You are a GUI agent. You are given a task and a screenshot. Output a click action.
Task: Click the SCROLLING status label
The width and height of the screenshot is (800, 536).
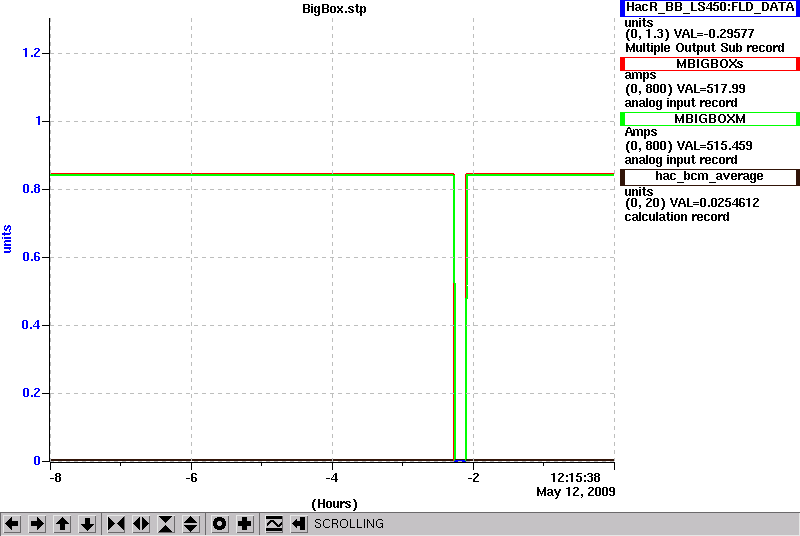point(348,524)
